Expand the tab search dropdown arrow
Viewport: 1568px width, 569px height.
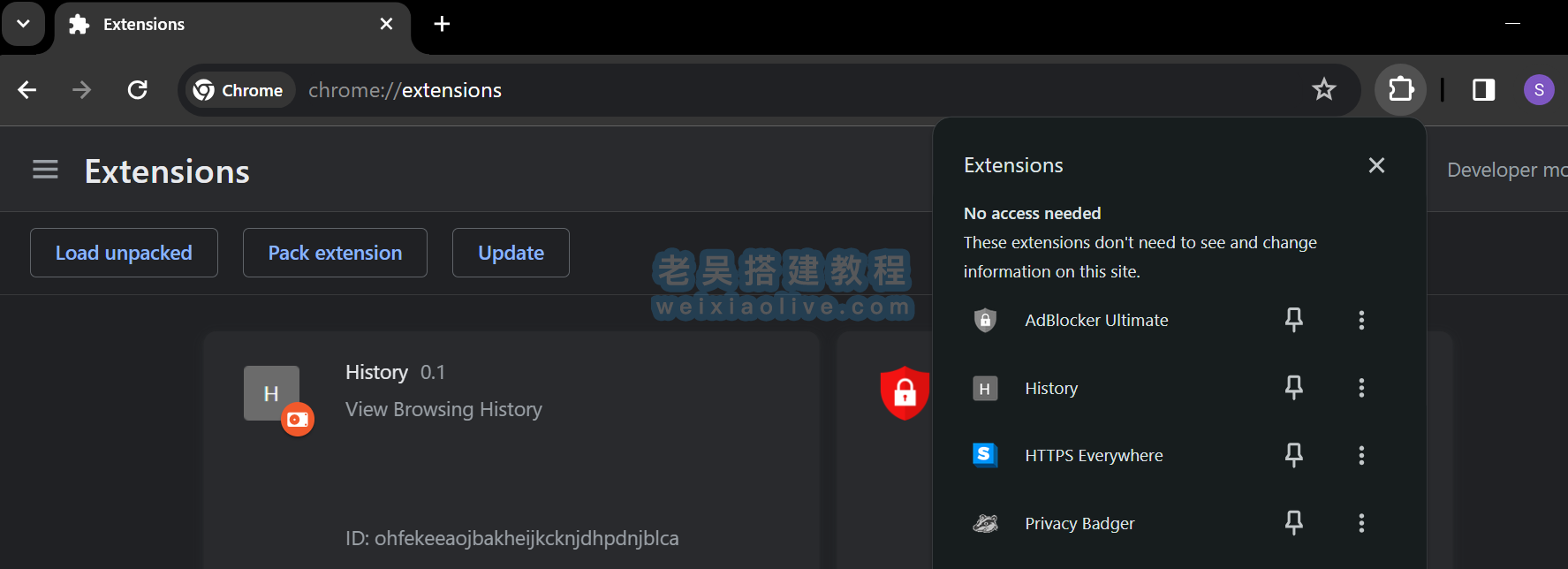pos(24,24)
